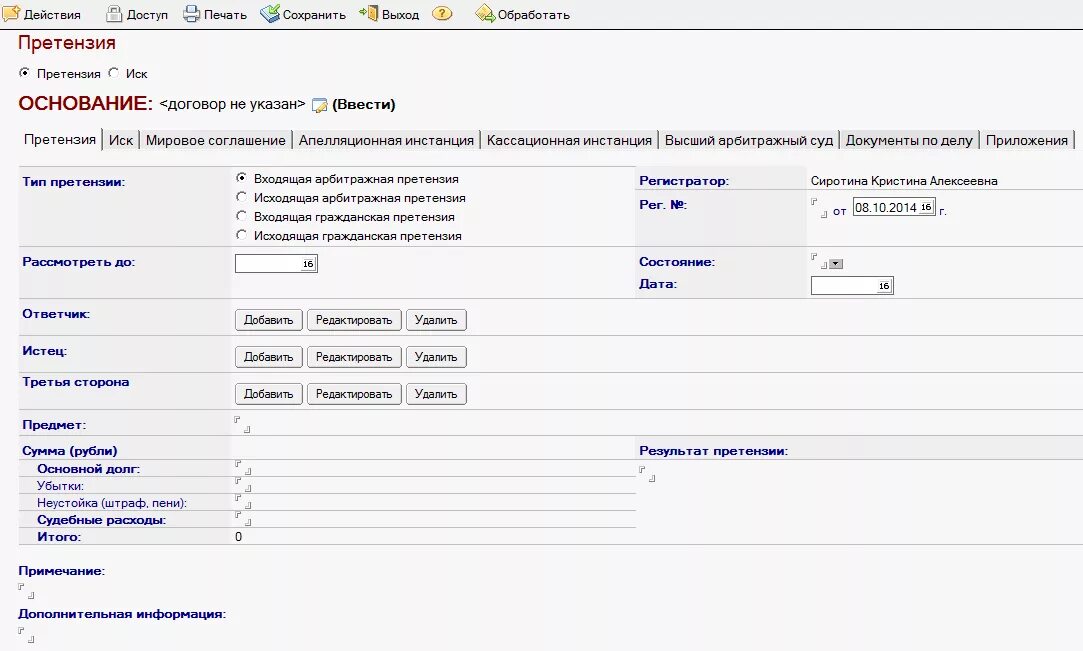
Task: Open the Апелляционная инстанция tab
Action: pyautogui.click(x=386, y=140)
